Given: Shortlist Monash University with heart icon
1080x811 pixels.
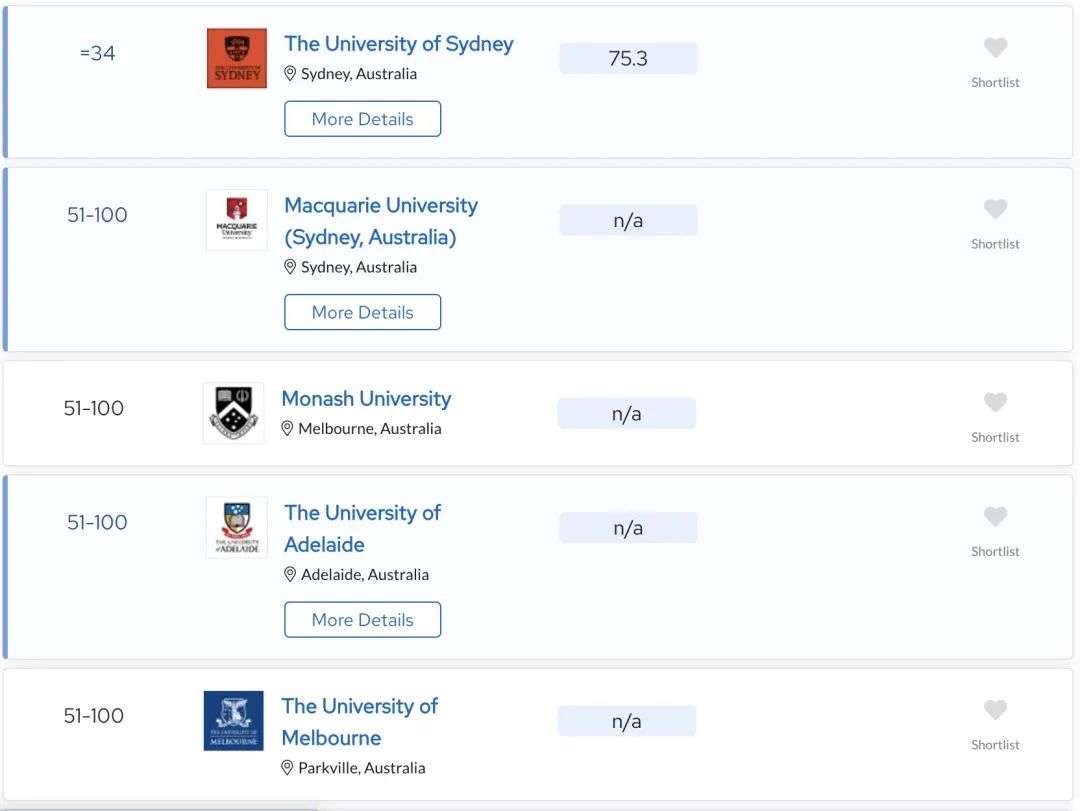Looking at the screenshot, I should pos(995,402).
